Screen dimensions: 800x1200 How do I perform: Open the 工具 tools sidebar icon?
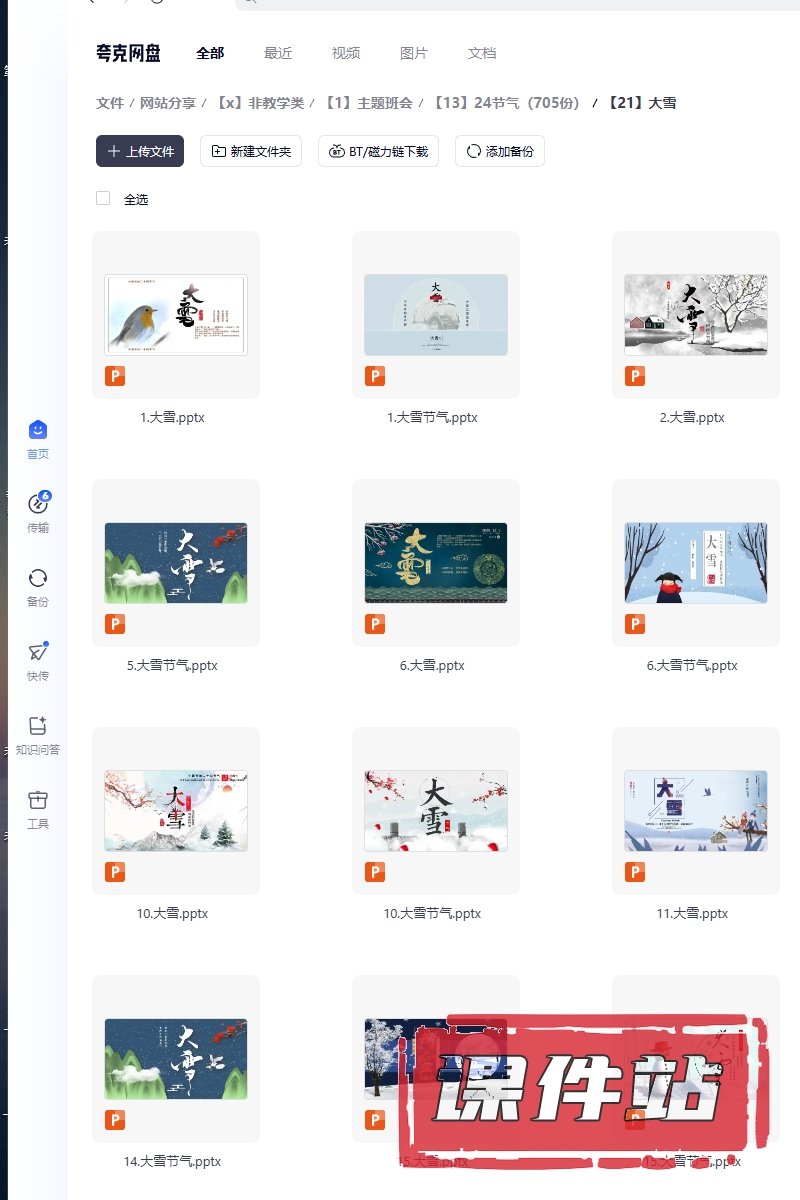(x=38, y=800)
